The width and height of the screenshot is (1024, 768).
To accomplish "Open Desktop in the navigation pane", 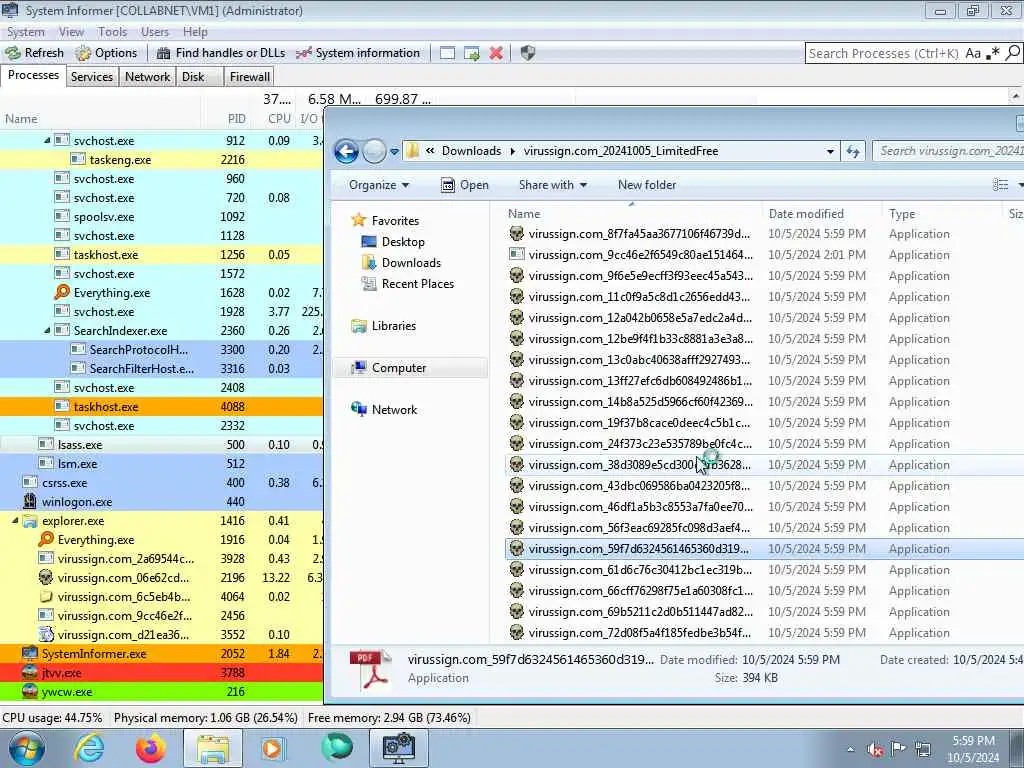I will point(402,242).
